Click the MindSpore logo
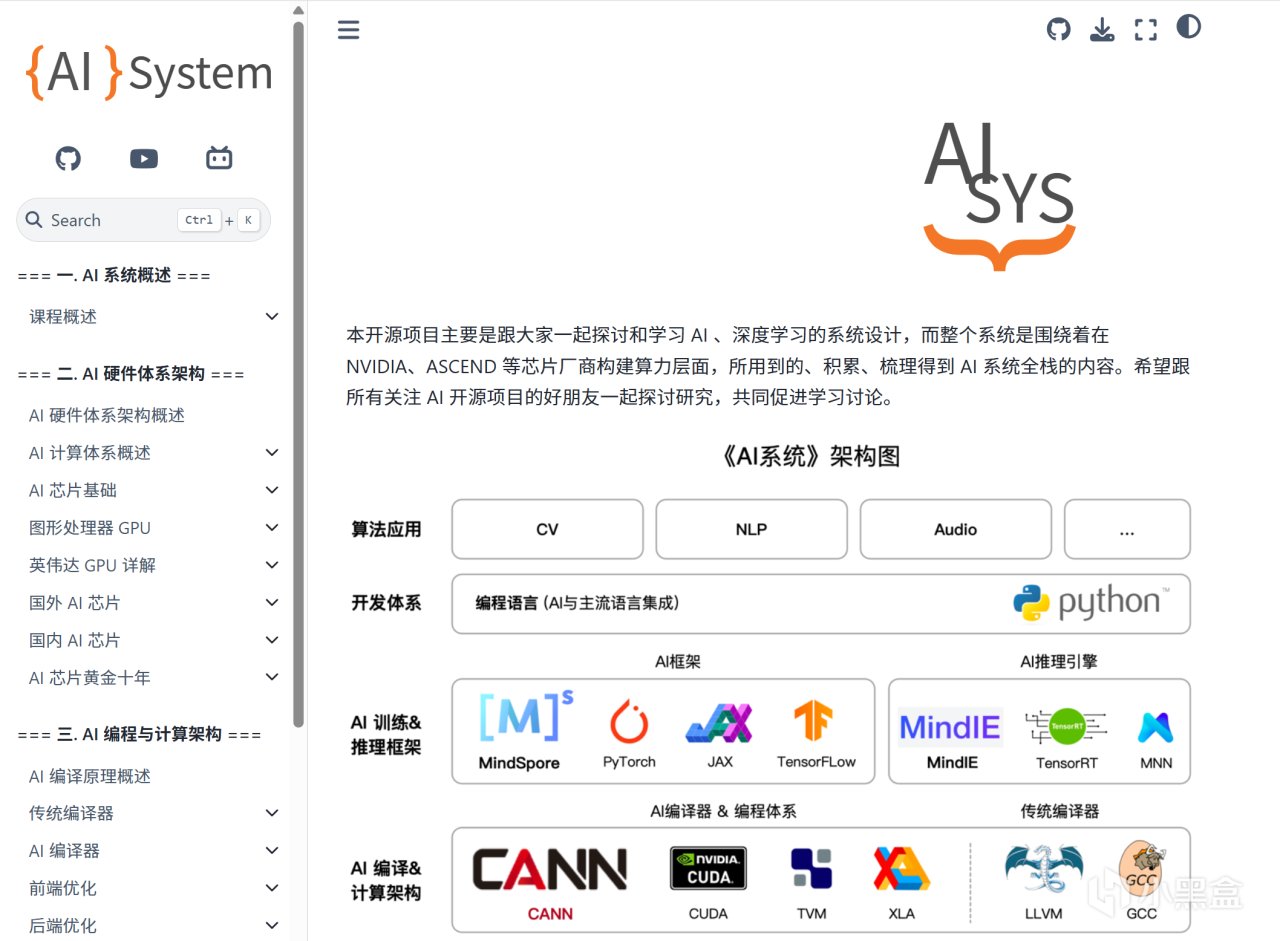Viewport: 1280px width, 941px height. 526,718
